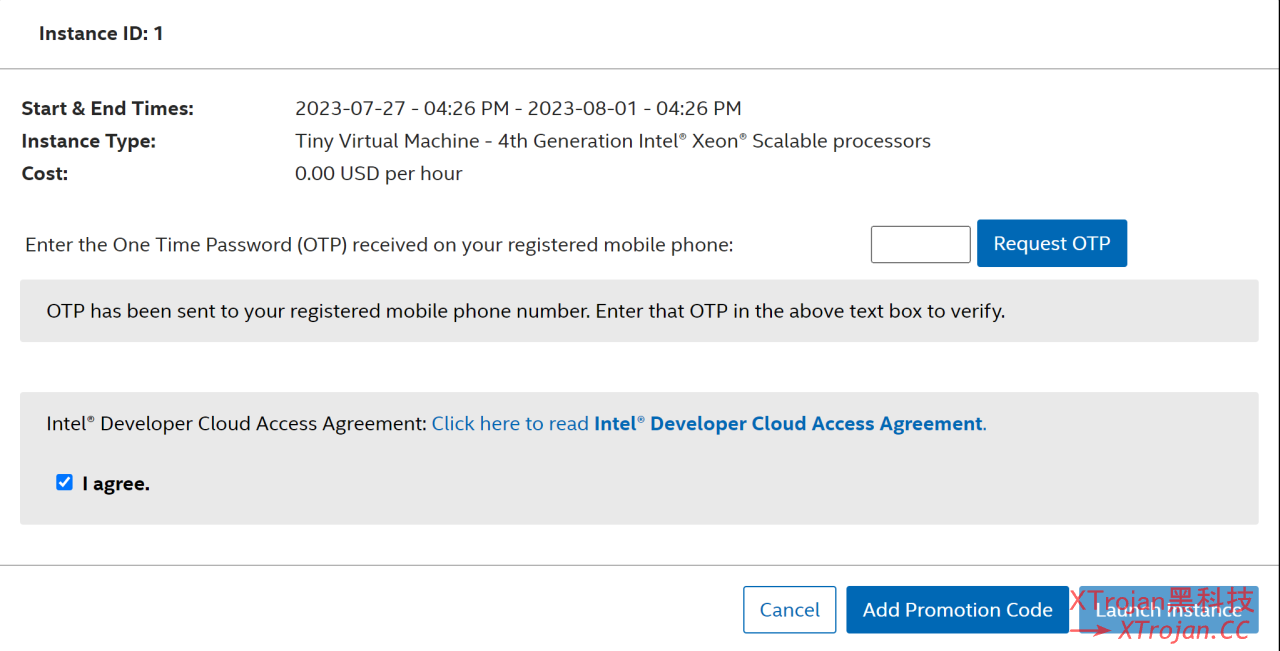1280x651 pixels.
Task: Cancel the instance dialog
Action: coord(790,609)
